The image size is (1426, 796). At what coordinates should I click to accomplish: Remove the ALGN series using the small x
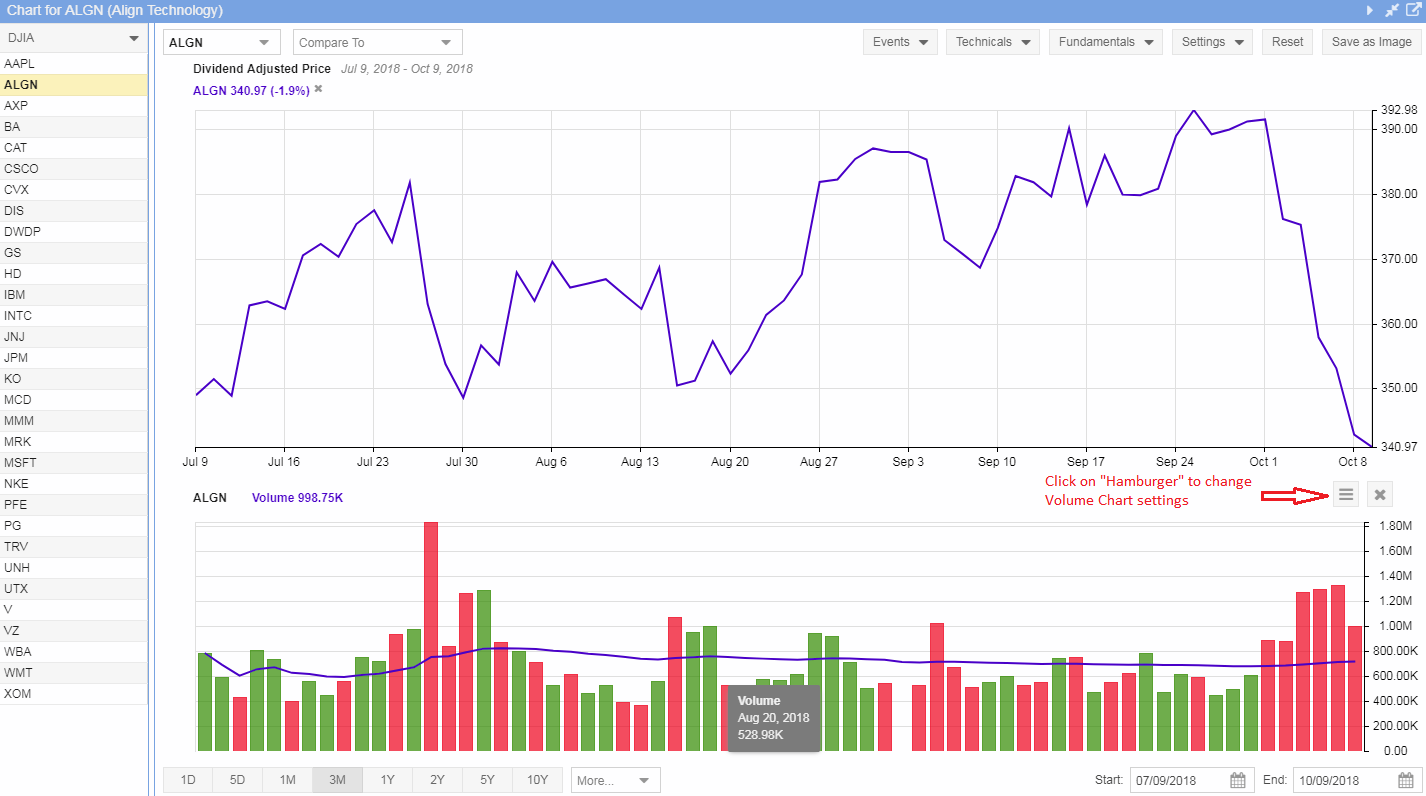click(x=318, y=89)
